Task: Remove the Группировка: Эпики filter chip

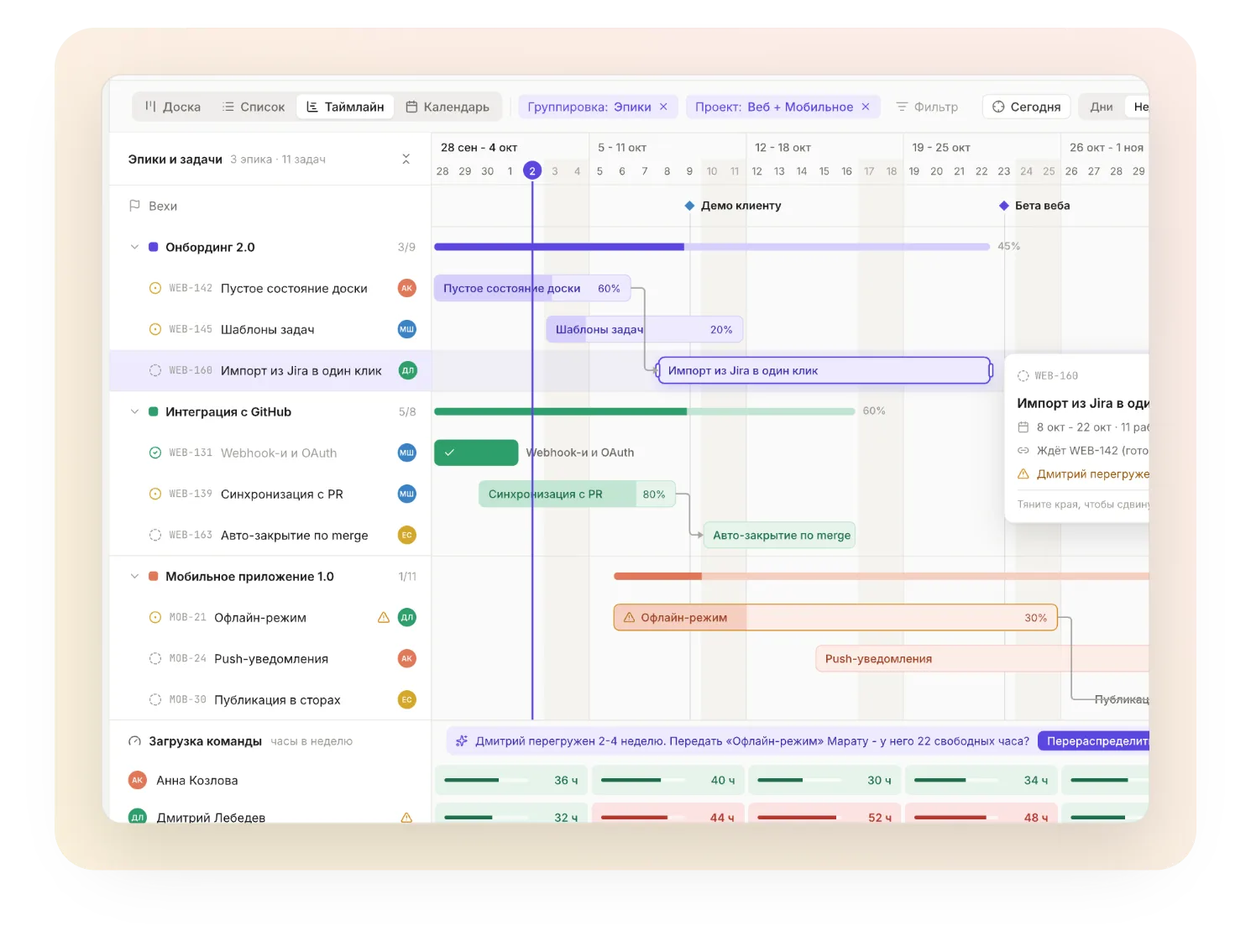Action: (663, 107)
